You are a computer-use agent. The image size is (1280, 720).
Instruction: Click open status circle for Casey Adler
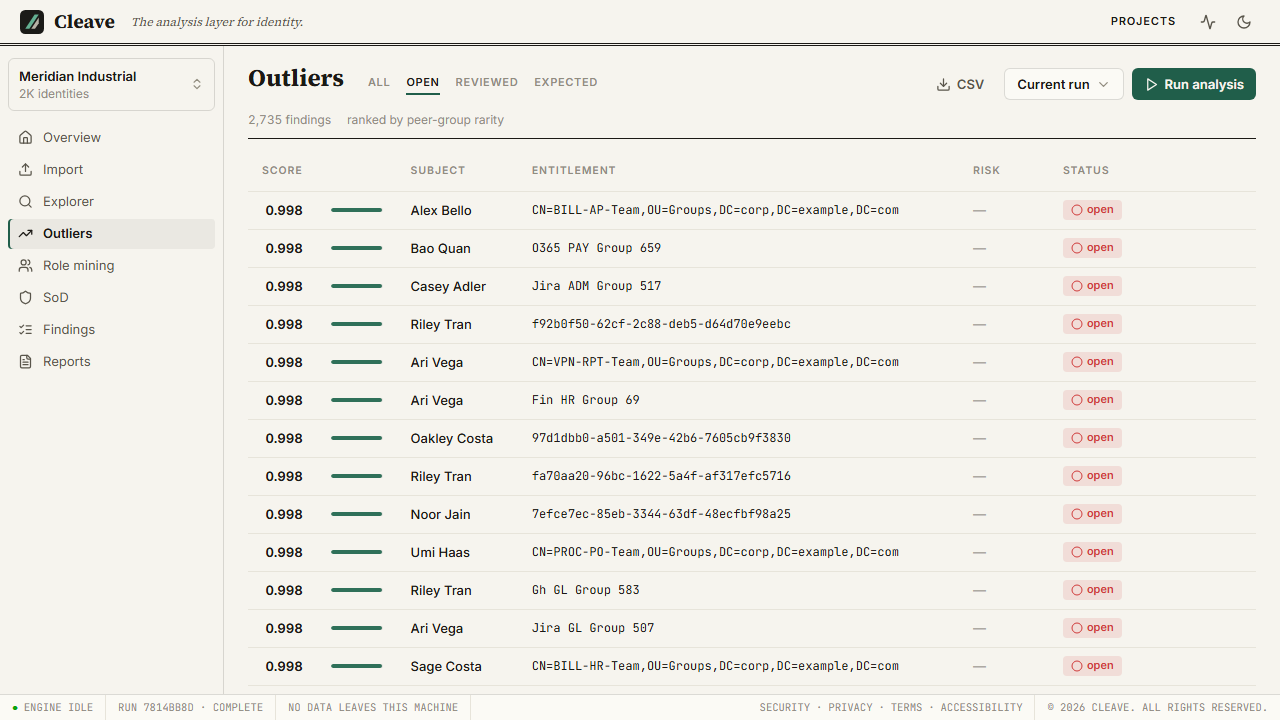1077,286
